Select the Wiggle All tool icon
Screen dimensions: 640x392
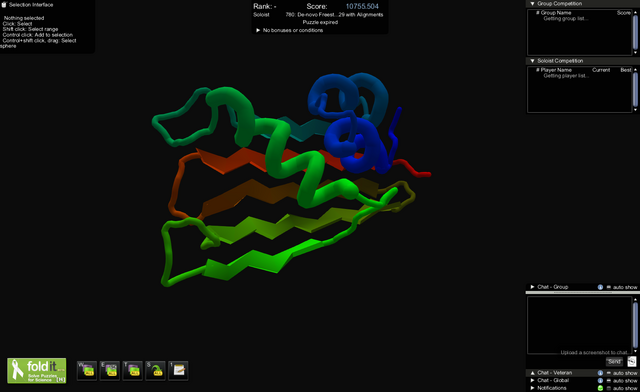pos(87,370)
